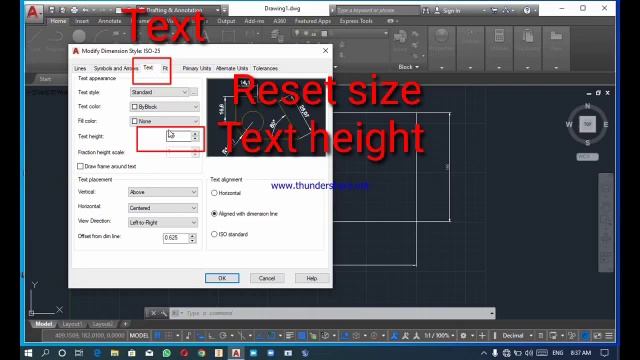Click the Text height stepper arrows
The height and width of the screenshot is (360, 640).
click(x=195, y=136)
